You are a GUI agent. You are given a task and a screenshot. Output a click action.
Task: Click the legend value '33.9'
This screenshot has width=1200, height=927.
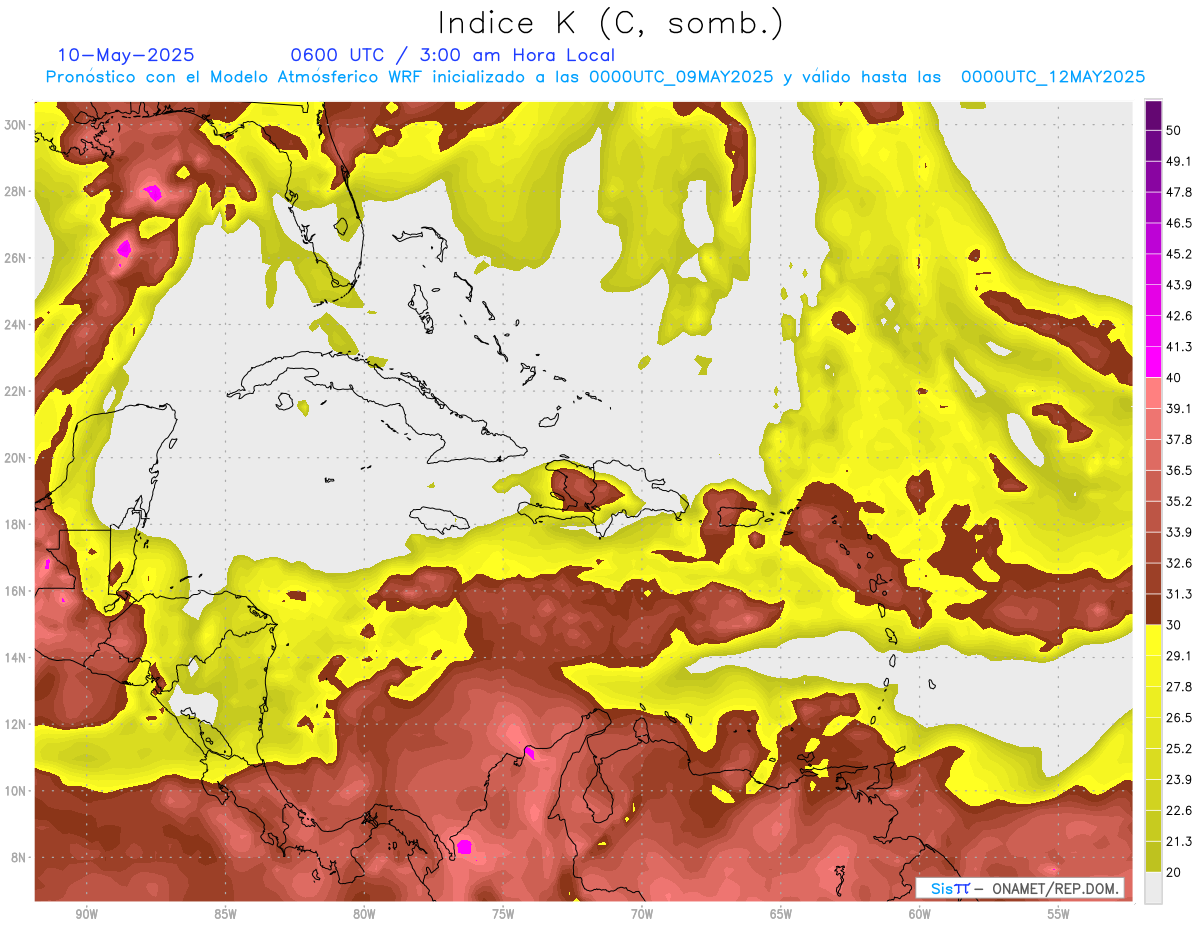(1179, 532)
